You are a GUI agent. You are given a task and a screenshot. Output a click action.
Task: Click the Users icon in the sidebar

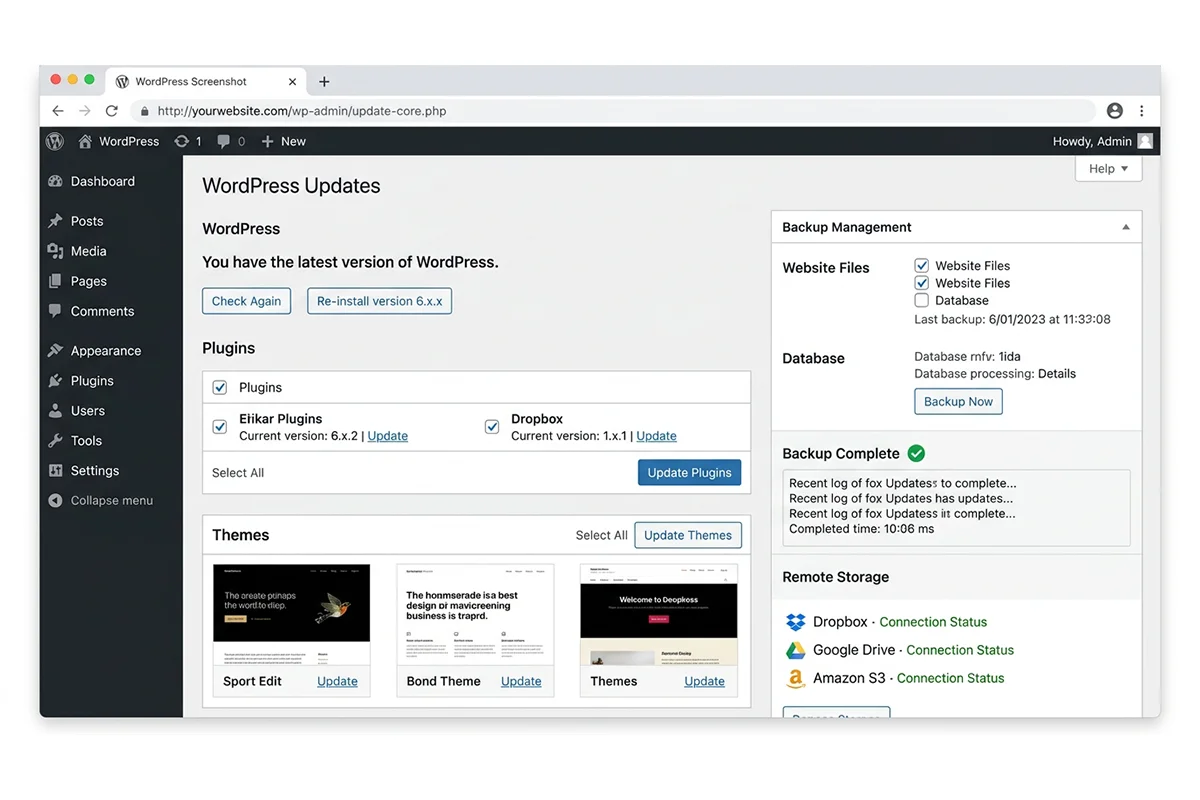[55, 411]
